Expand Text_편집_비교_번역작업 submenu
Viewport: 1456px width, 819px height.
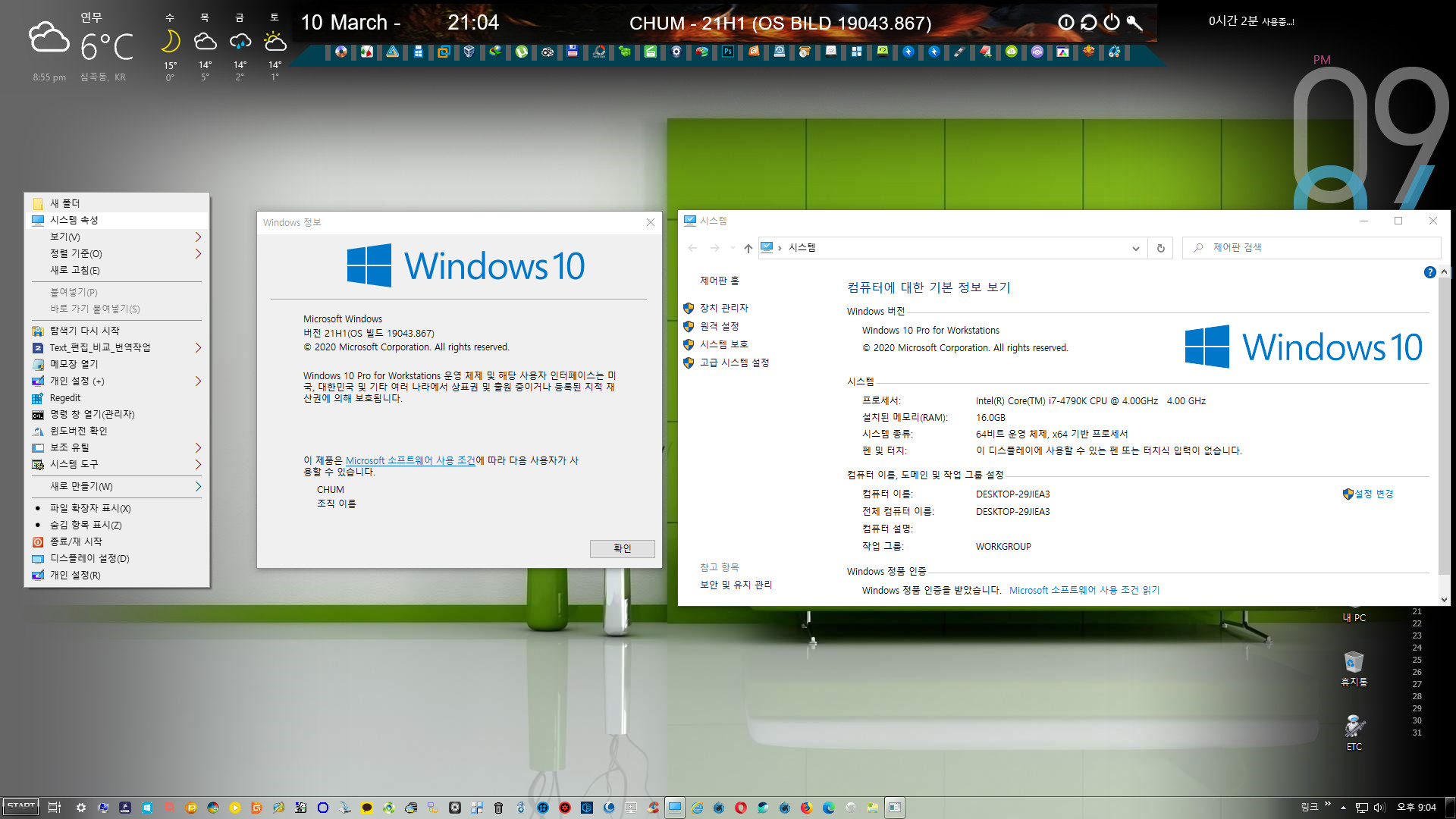tap(117, 347)
